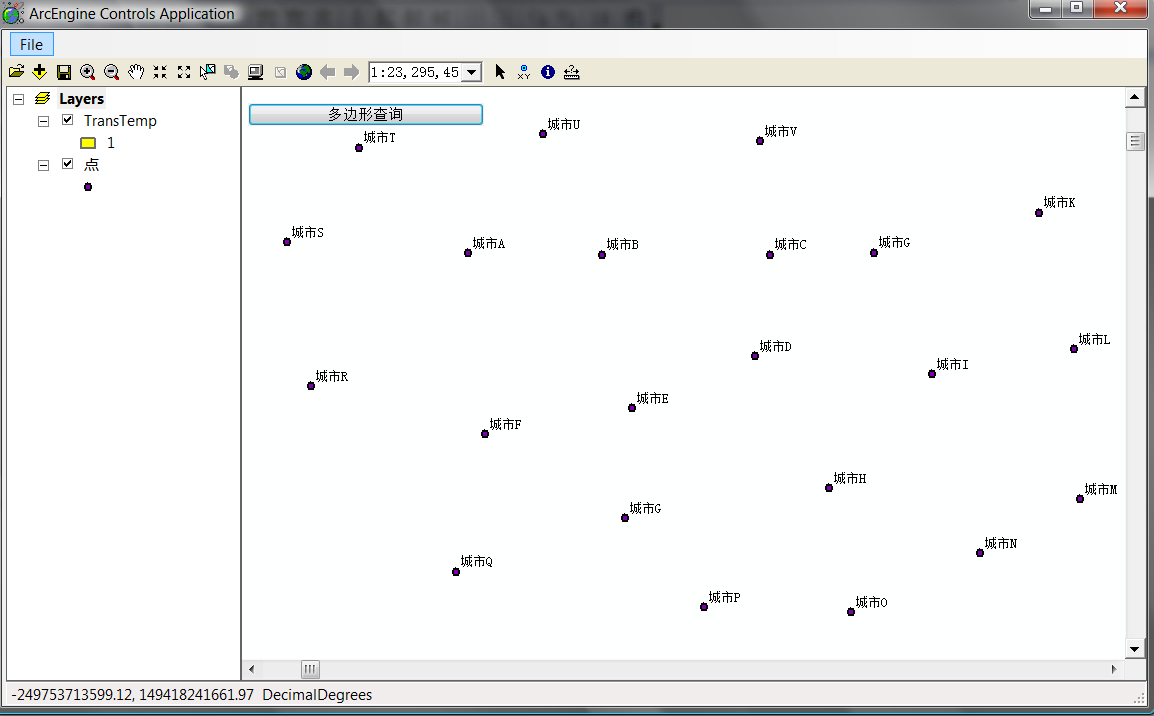
Task: Click the Open Document folder icon
Action: click(x=16, y=72)
